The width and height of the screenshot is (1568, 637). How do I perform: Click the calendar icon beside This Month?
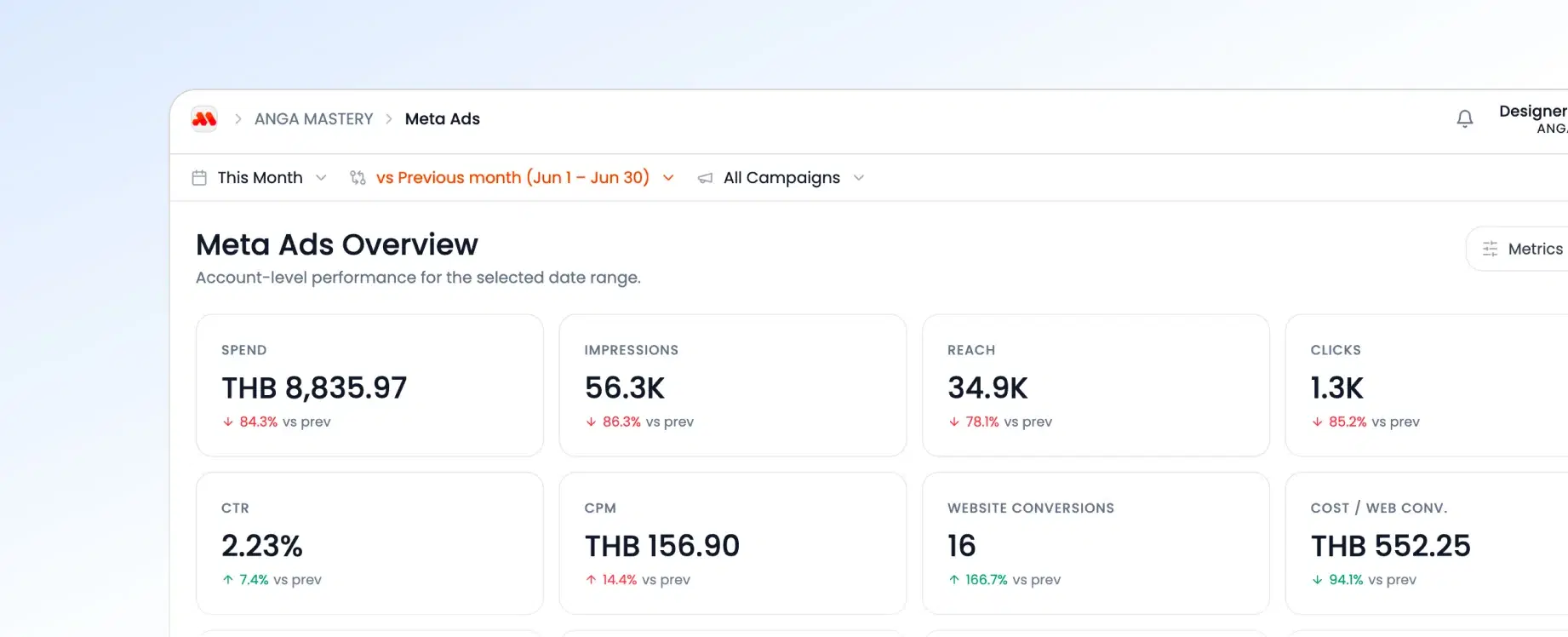click(x=199, y=178)
